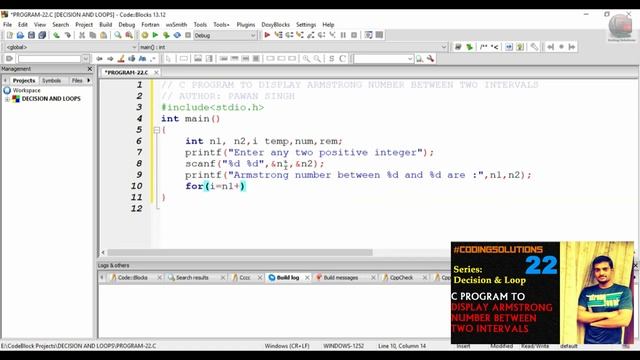Click the DoxyBlocks block comment icon
This screenshot has height=360, width=640.
tap(483, 47)
